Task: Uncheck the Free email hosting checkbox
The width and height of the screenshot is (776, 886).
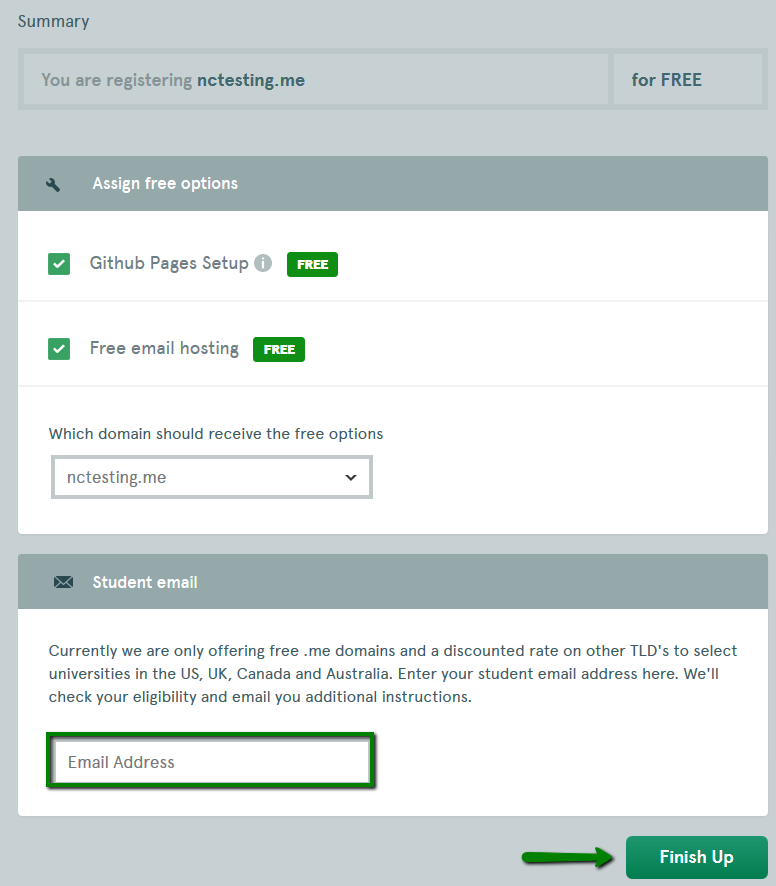Action: 59,349
